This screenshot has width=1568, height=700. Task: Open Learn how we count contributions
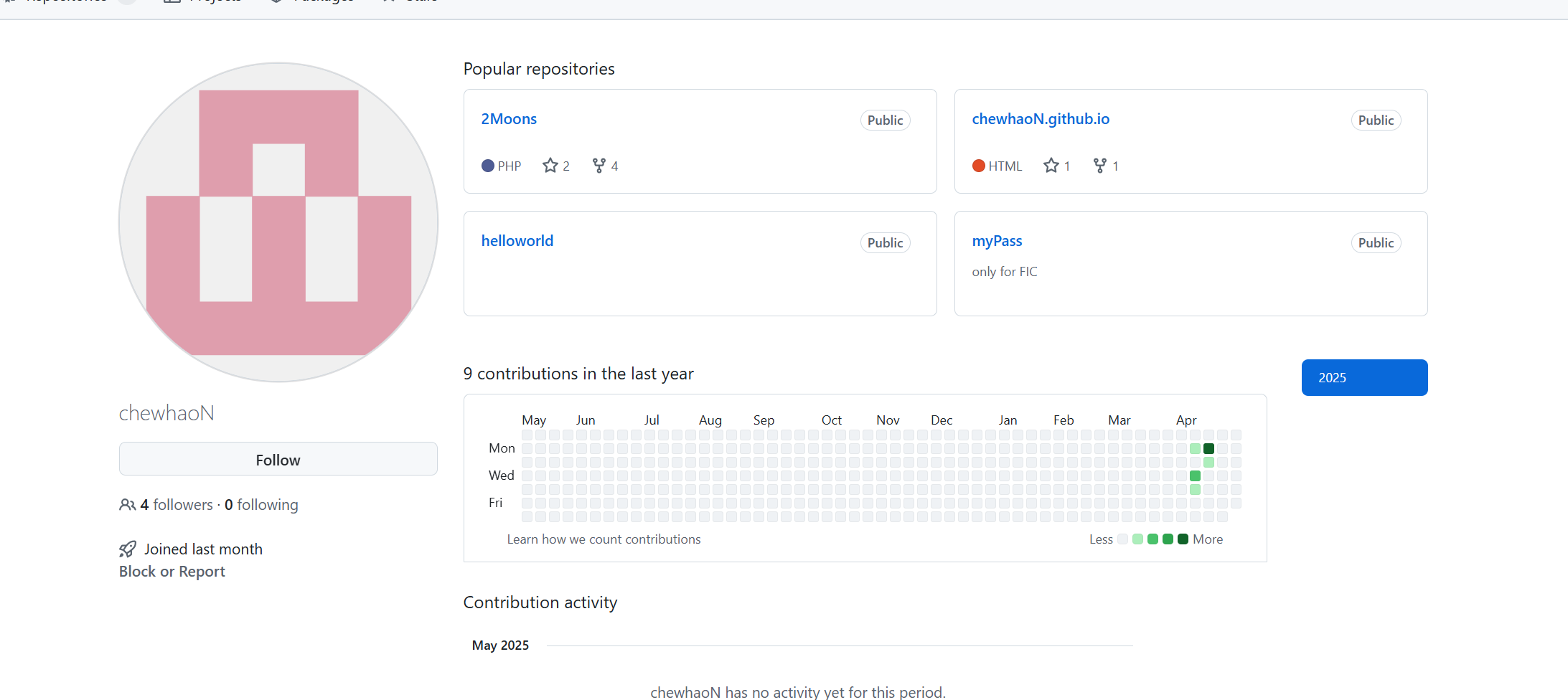(x=604, y=539)
